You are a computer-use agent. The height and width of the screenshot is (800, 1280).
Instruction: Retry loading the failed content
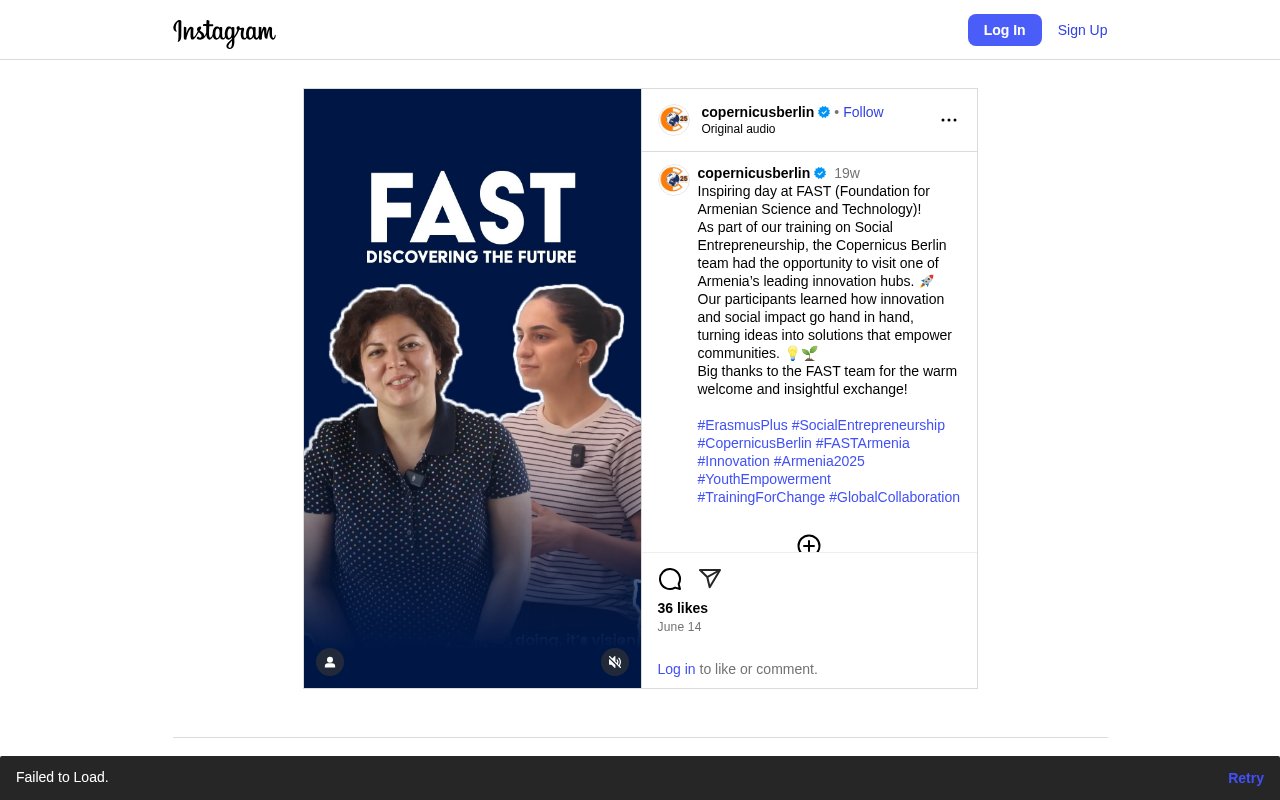point(1245,778)
